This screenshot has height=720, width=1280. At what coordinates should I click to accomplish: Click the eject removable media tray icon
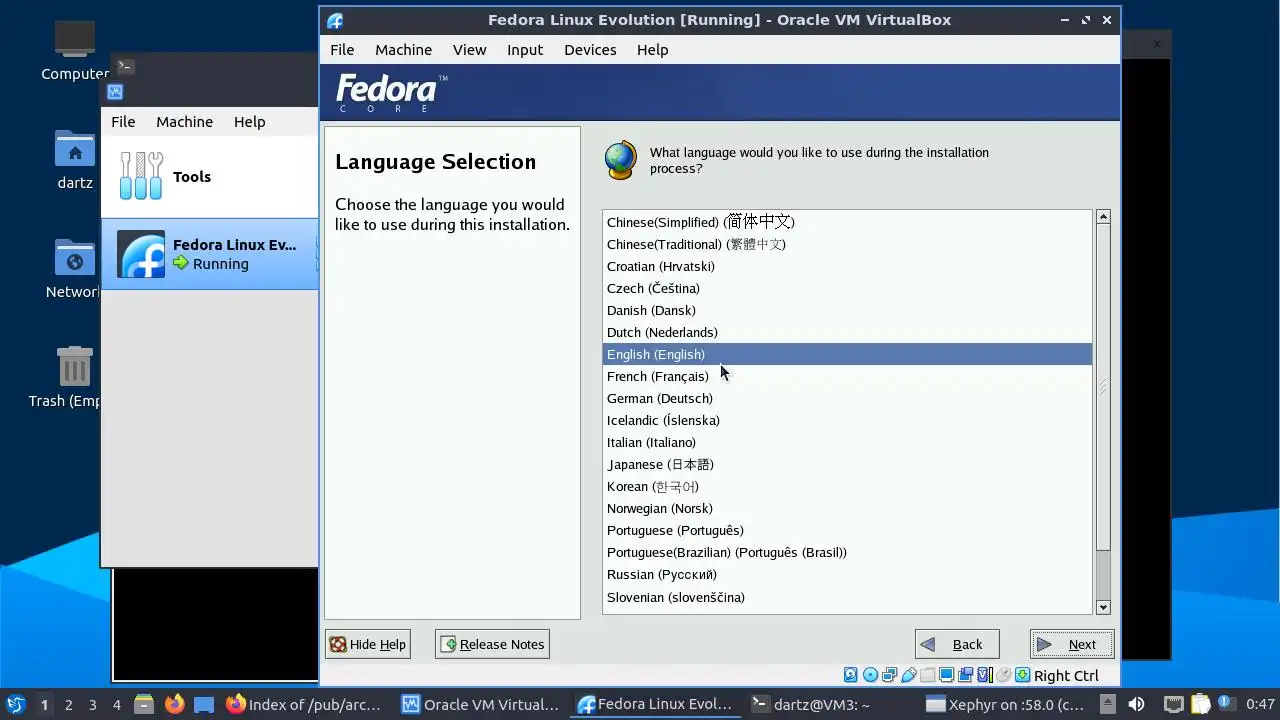pos(1108,704)
